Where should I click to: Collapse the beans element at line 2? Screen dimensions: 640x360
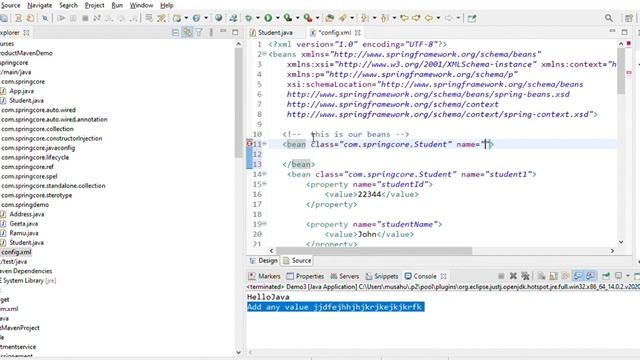pos(264,53)
